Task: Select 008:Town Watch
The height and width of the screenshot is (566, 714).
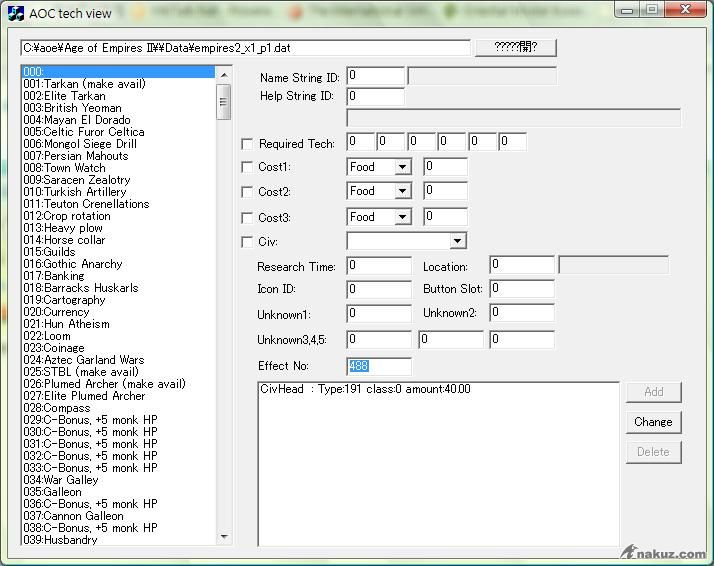Action: (x=118, y=168)
